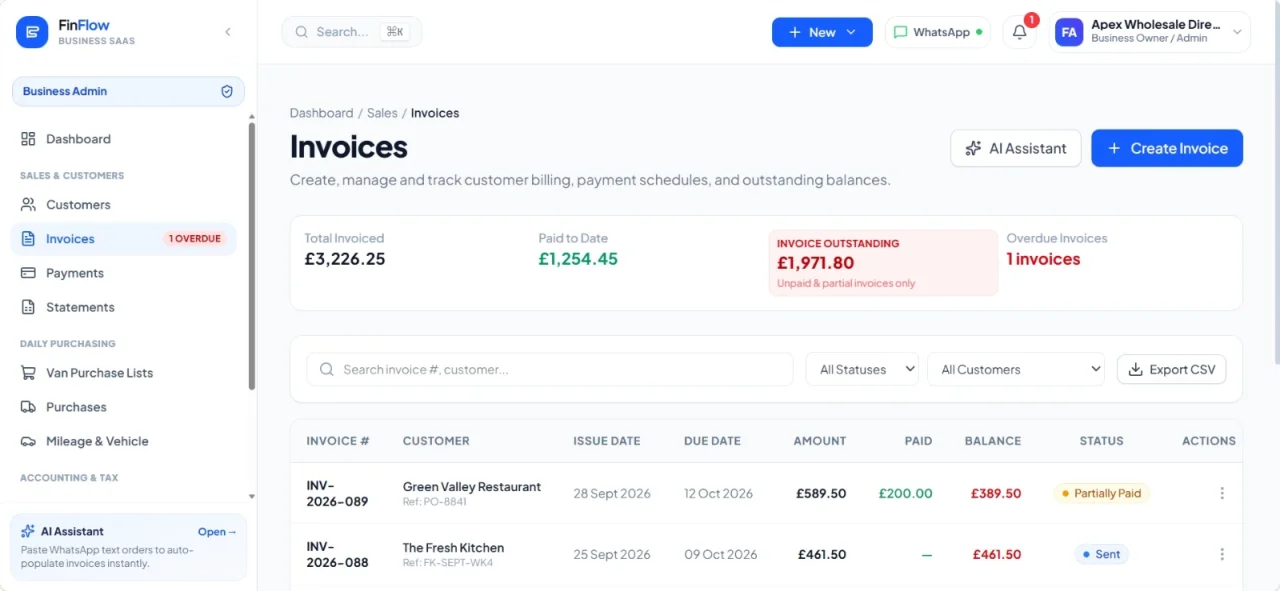The height and width of the screenshot is (591, 1280).
Task: Click the '1 invoices' overdue count
Action: [1043, 259]
